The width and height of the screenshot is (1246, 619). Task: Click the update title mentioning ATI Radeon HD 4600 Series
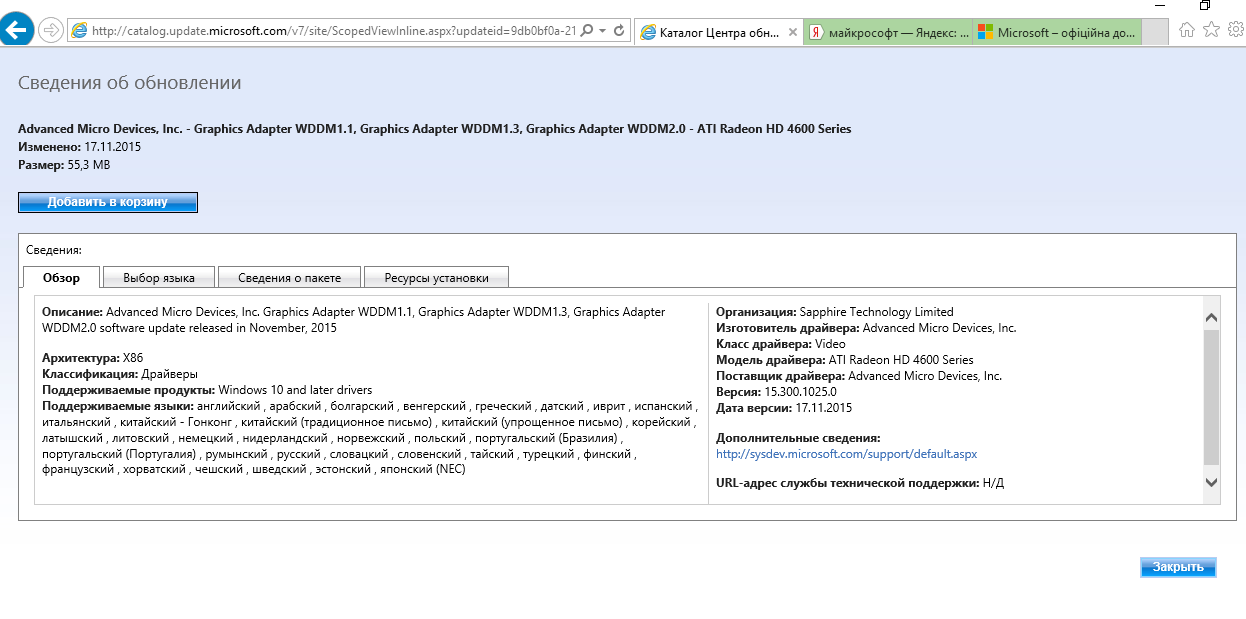click(x=435, y=129)
